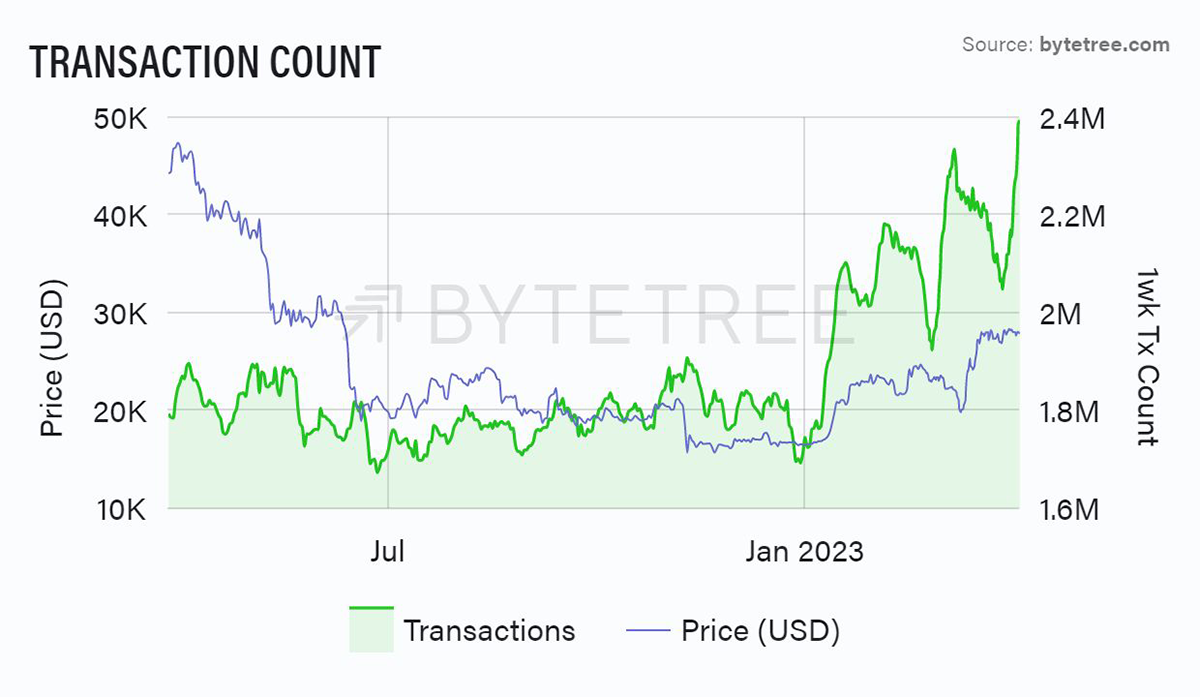Select the Jan 2023 x-axis label

(x=804, y=550)
